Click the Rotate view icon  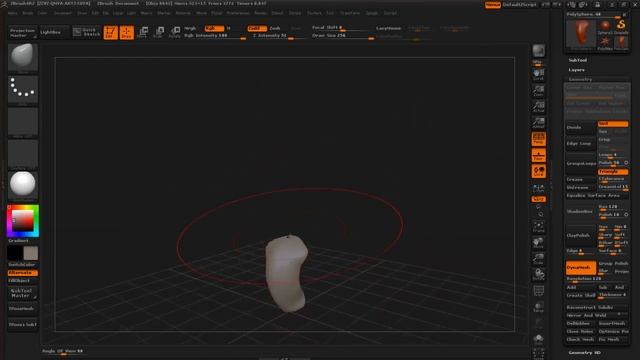click(x=538, y=274)
